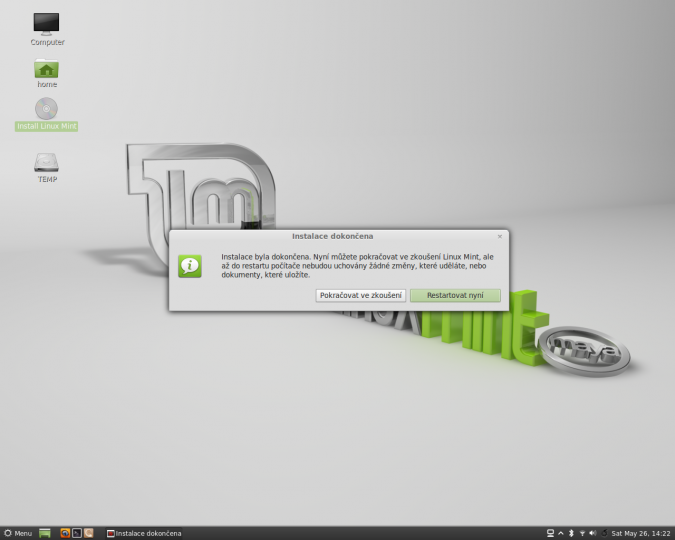Click the info speech-bubble icon in dialog

(190, 266)
